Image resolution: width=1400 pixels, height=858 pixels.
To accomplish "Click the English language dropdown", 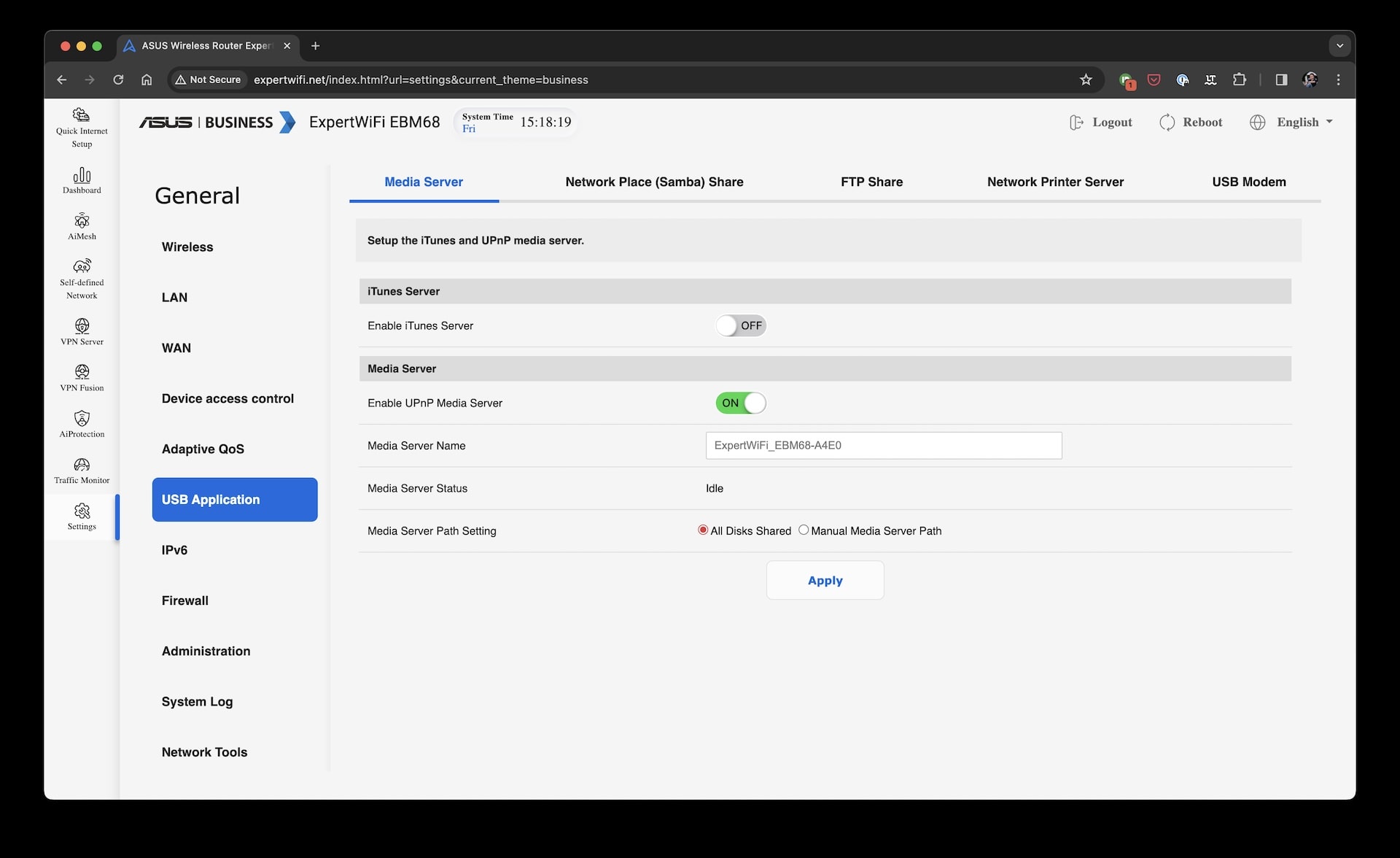I will click(x=1292, y=121).
